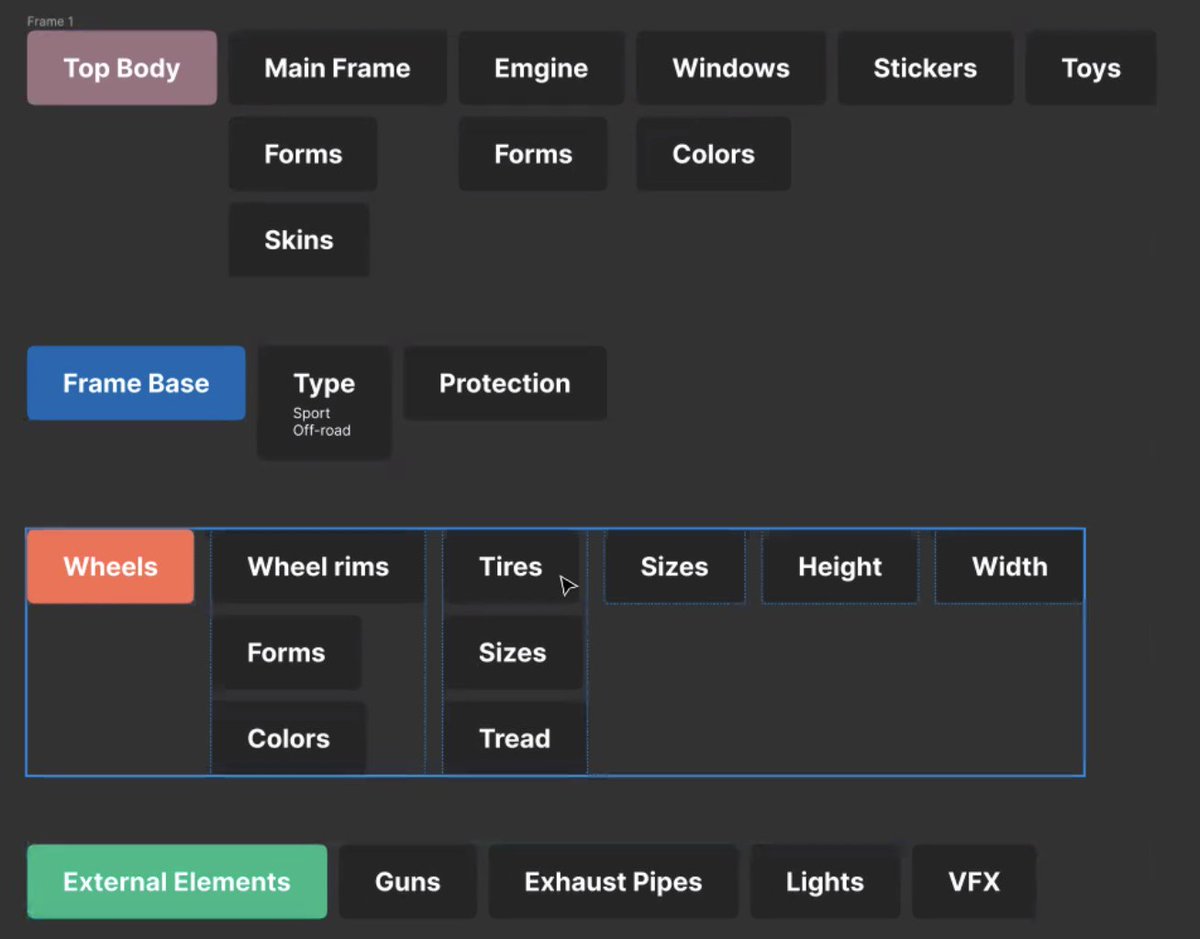Select Forms block under Wheel rims

286,653
